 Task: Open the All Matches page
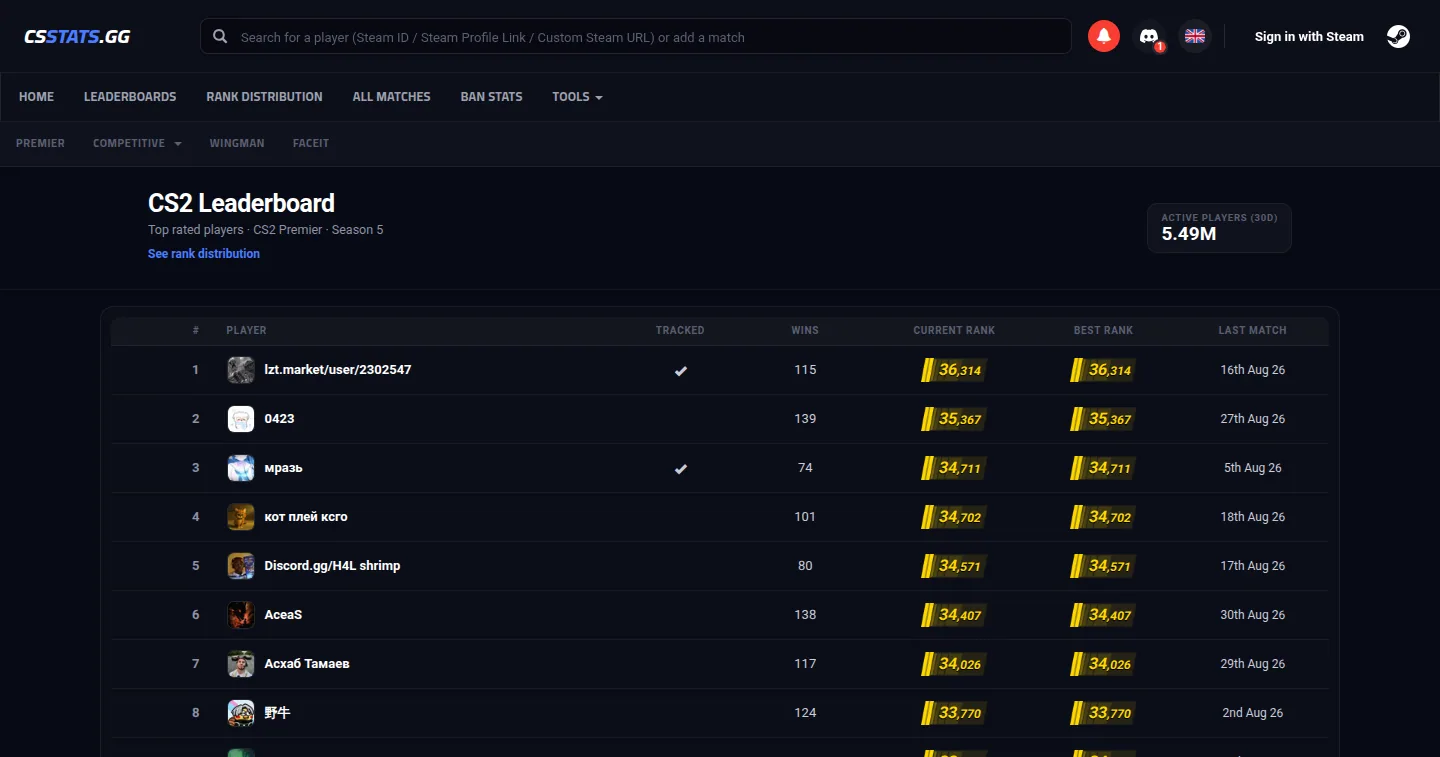(392, 97)
